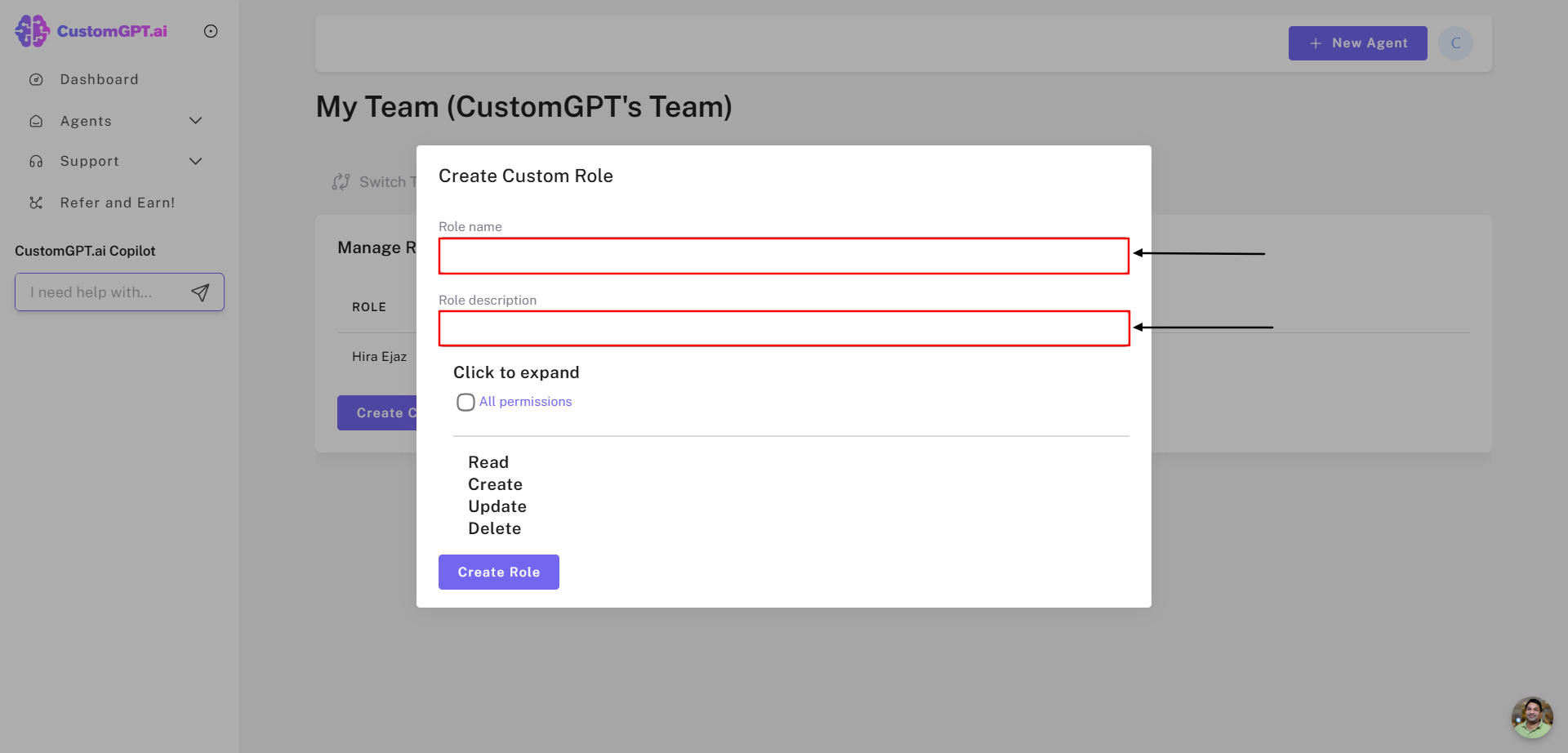This screenshot has width=1568, height=753.
Task: Open the chat support avatar bubble
Action: (1531, 717)
